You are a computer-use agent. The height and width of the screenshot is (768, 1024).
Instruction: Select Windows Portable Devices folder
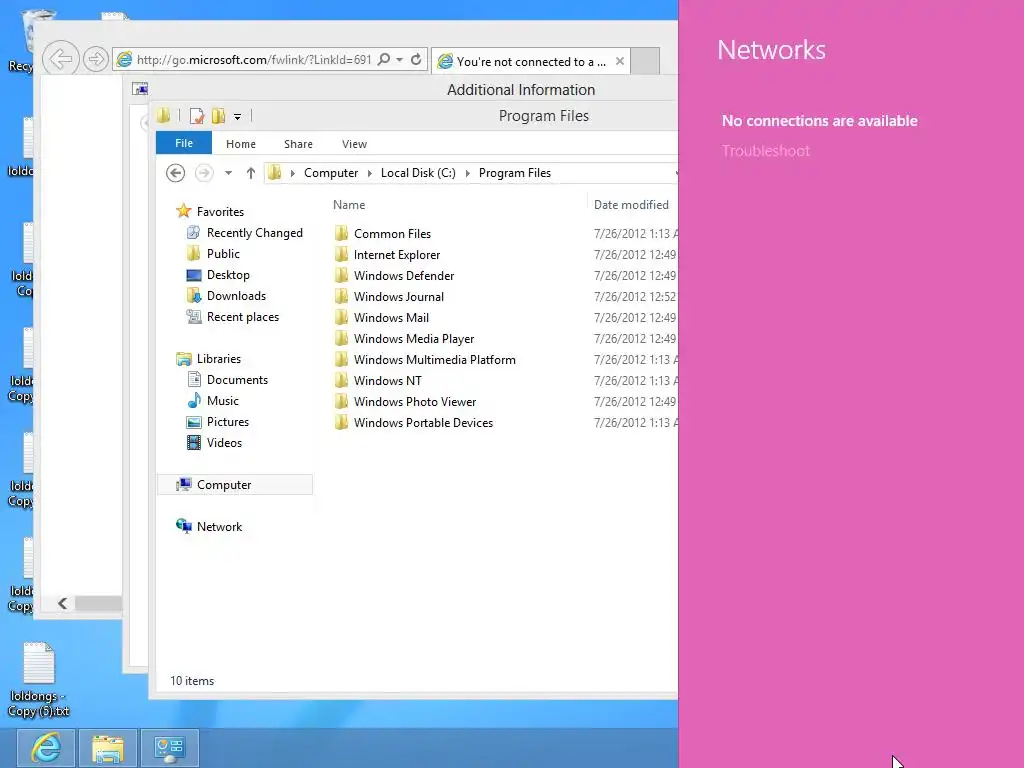tap(423, 423)
